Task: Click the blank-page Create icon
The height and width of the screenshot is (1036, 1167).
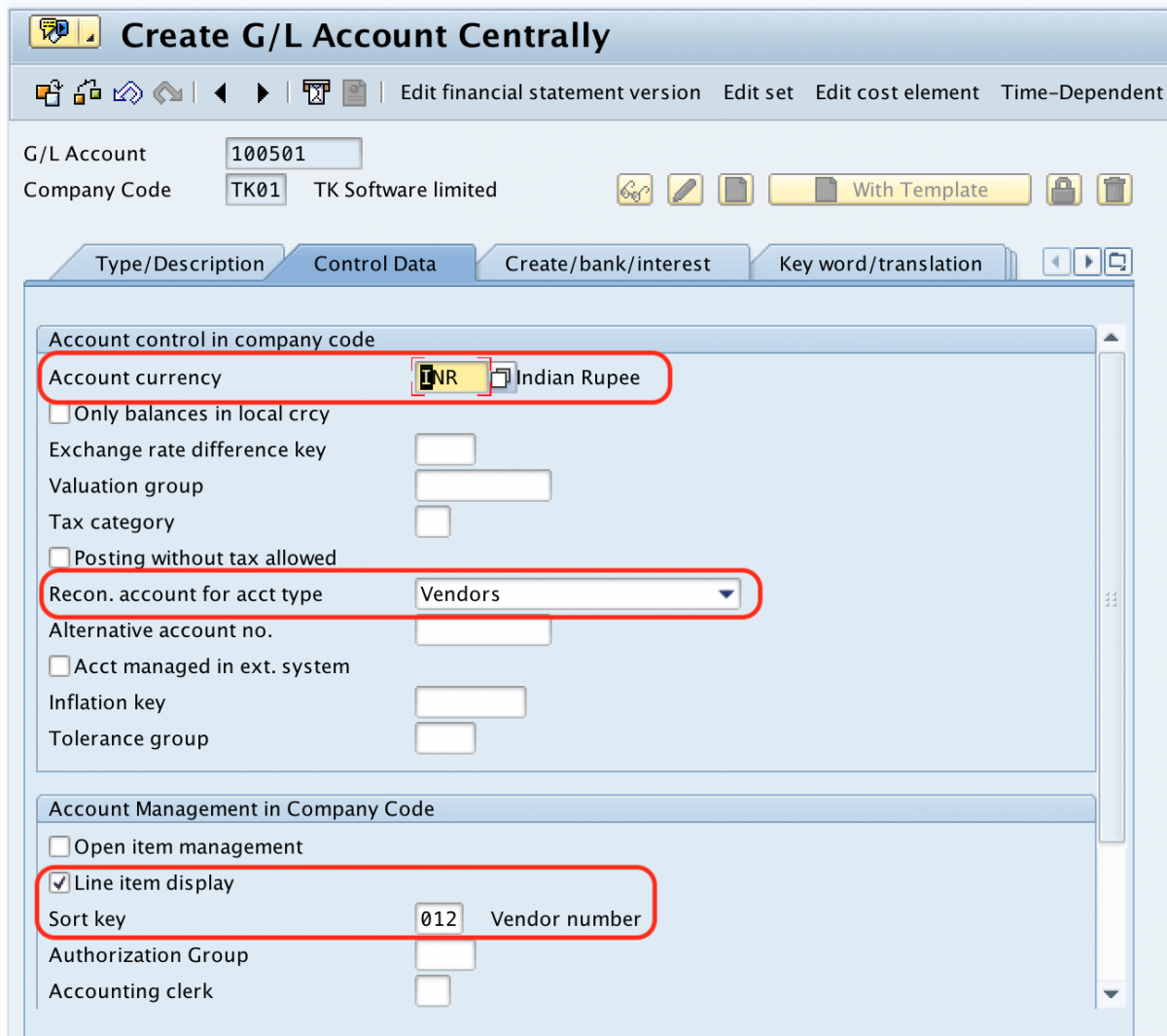Action: pos(735,190)
